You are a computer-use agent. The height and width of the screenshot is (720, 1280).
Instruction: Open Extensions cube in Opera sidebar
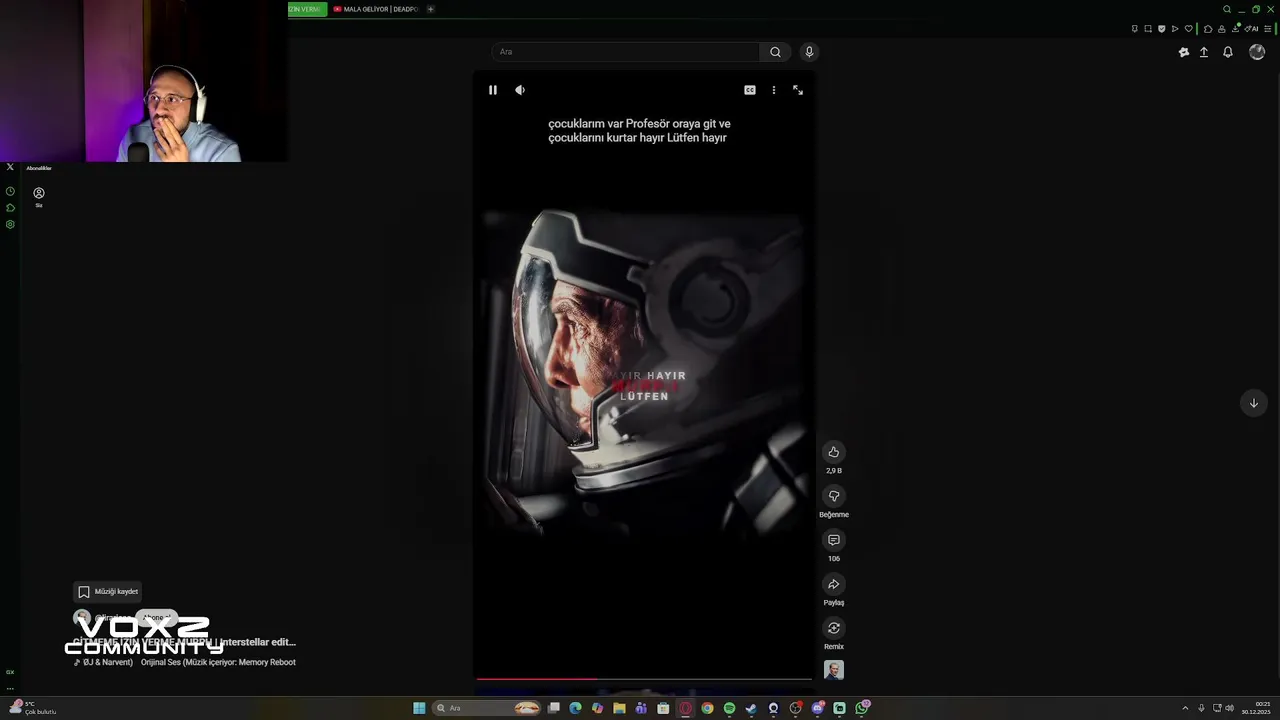[x=10, y=208]
